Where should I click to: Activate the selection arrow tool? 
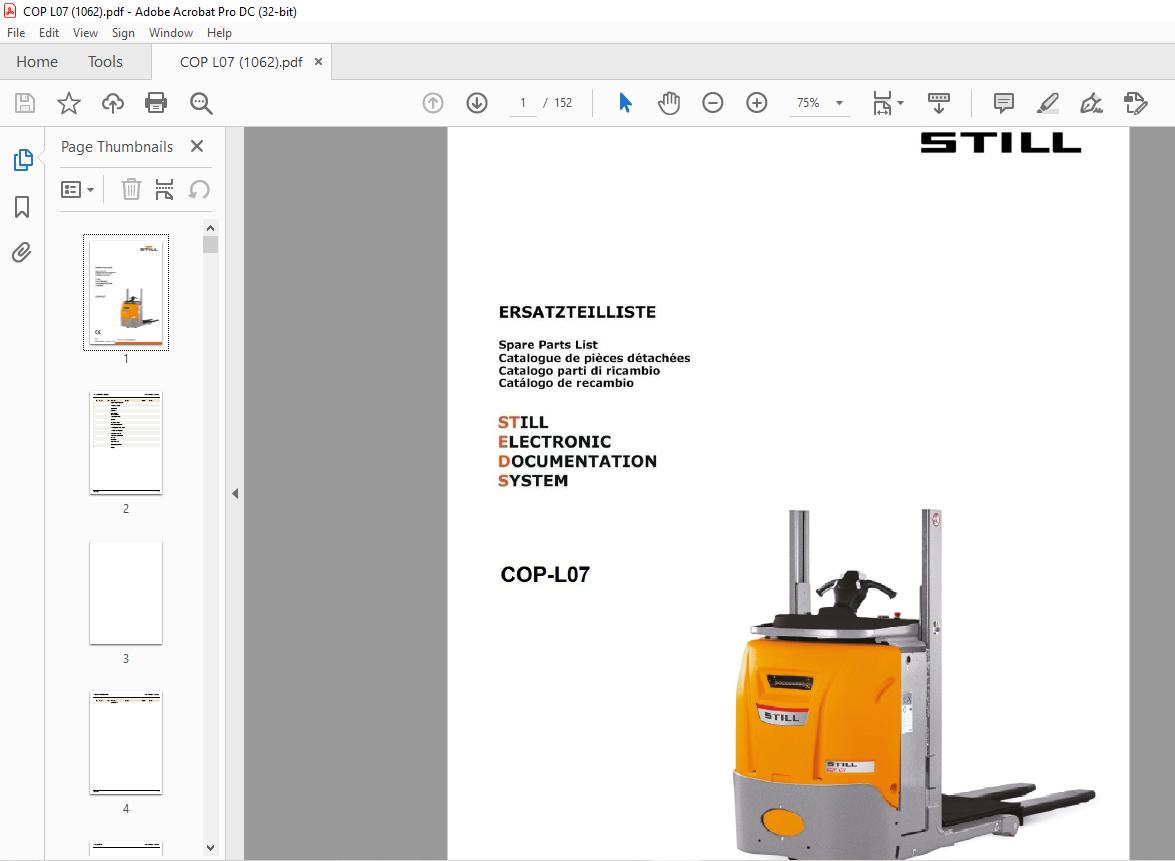[x=625, y=103]
